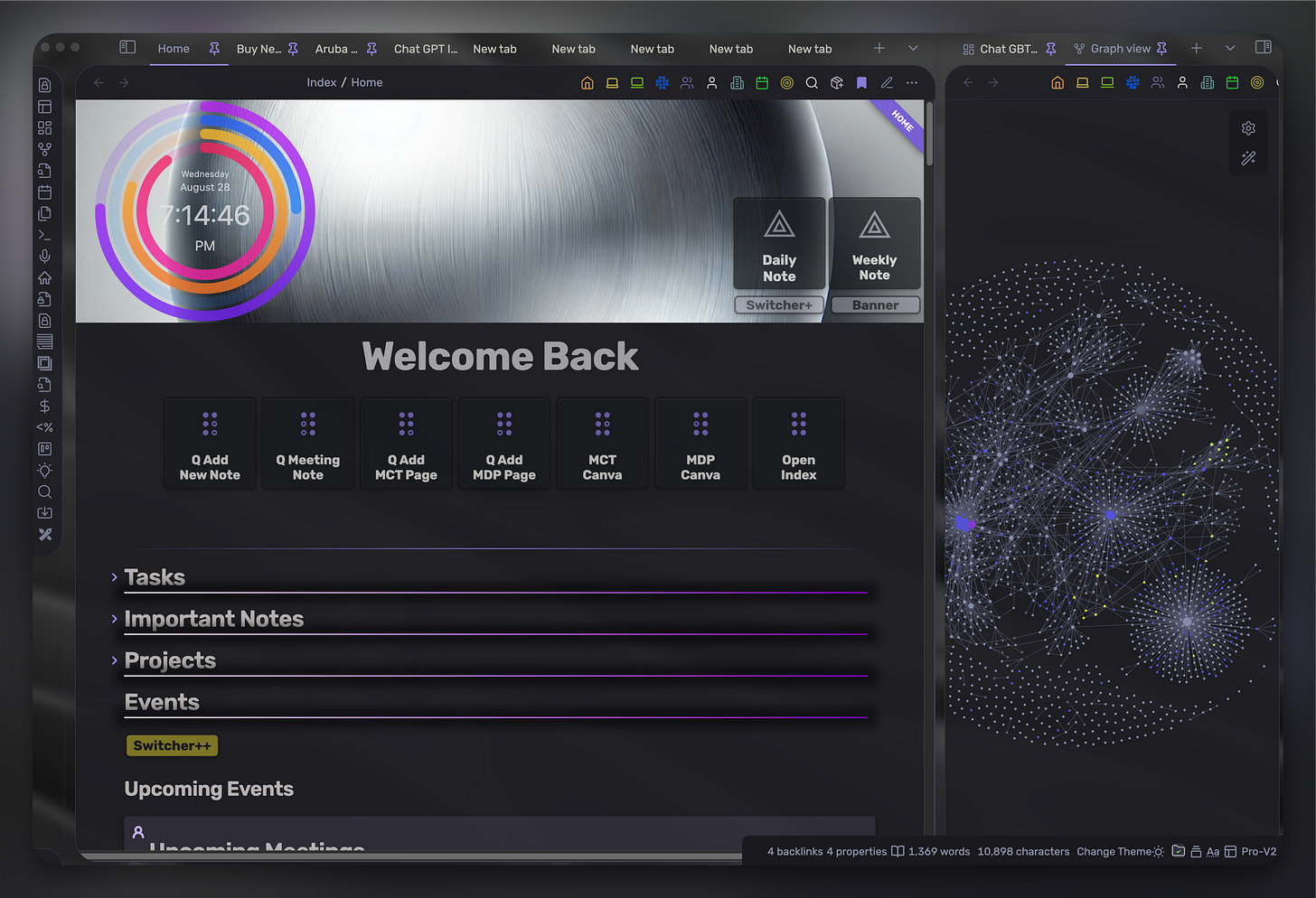Click the dollar sign icon in left ribbon

44,407
